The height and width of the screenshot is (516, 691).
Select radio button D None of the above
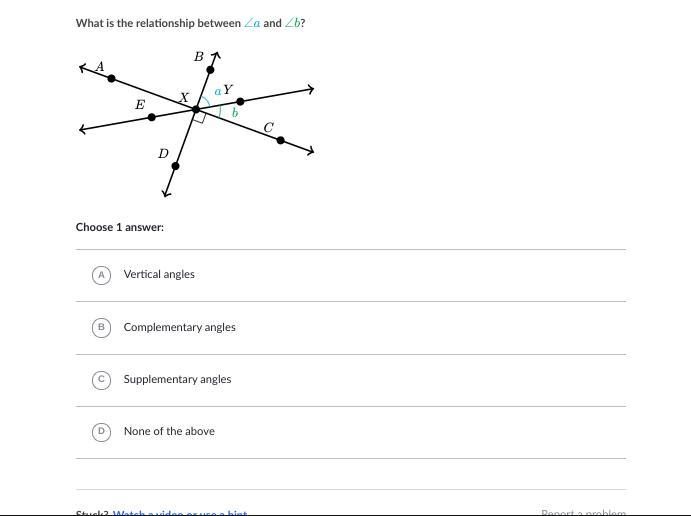click(101, 431)
